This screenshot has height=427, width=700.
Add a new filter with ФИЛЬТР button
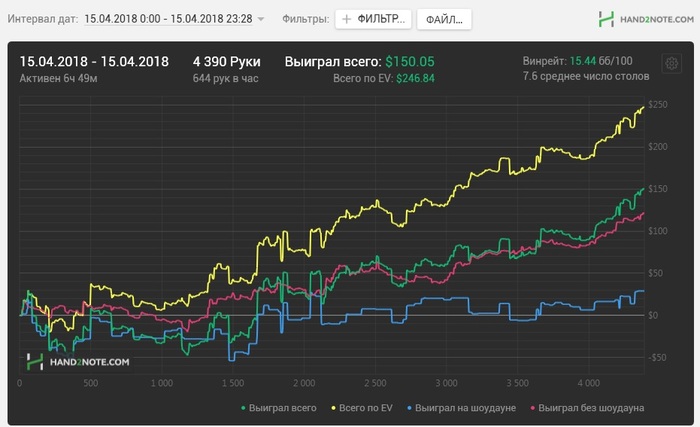click(373, 19)
